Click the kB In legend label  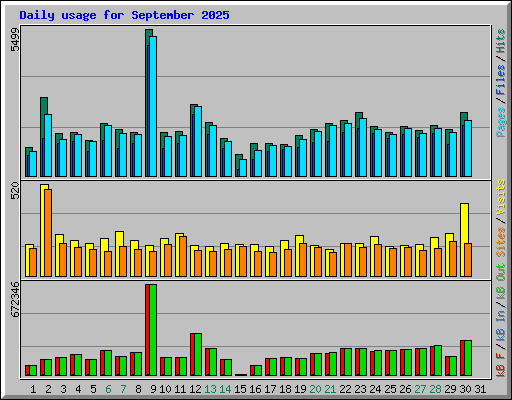[x=500, y=326]
